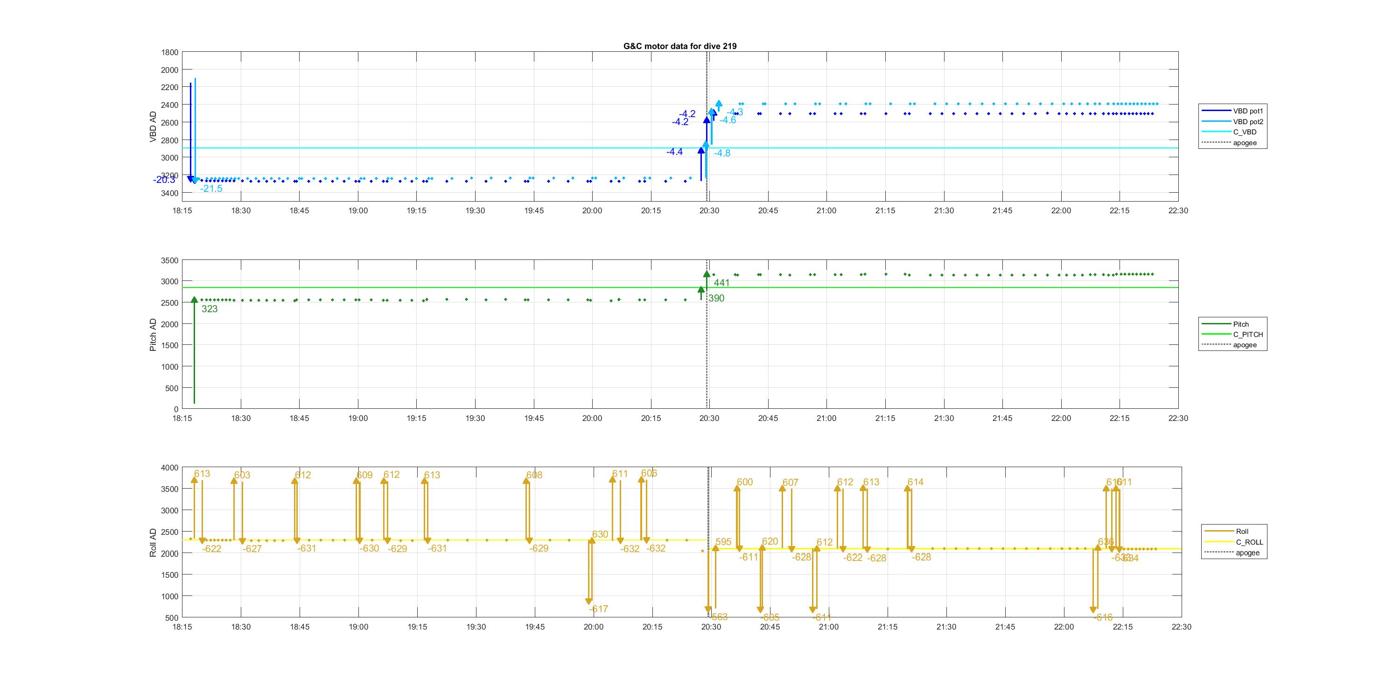Click the "630" roll data label
Viewport: 1400px width, 693px height.
600,535
